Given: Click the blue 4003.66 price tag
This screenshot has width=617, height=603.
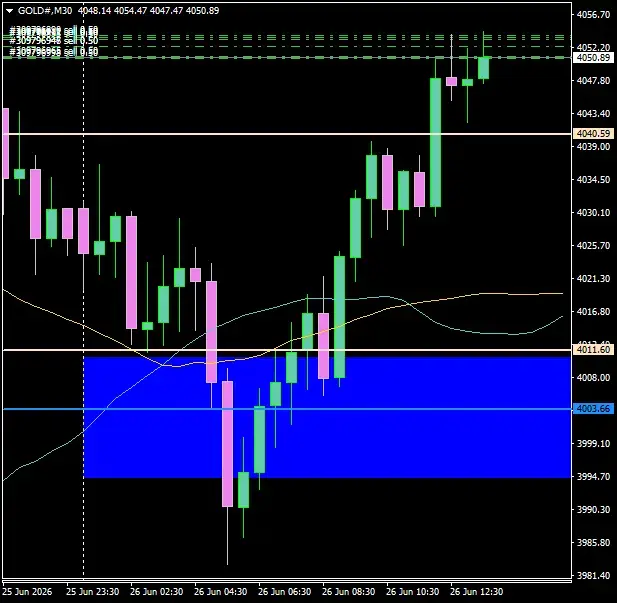Looking at the screenshot, I should point(593,409).
